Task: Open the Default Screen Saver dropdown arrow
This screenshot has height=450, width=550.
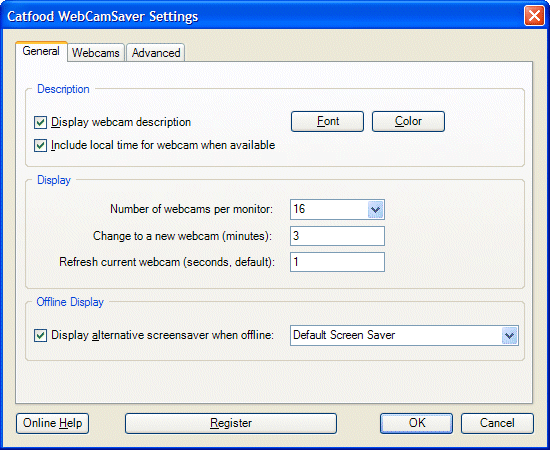Action: pyautogui.click(x=509, y=335)
